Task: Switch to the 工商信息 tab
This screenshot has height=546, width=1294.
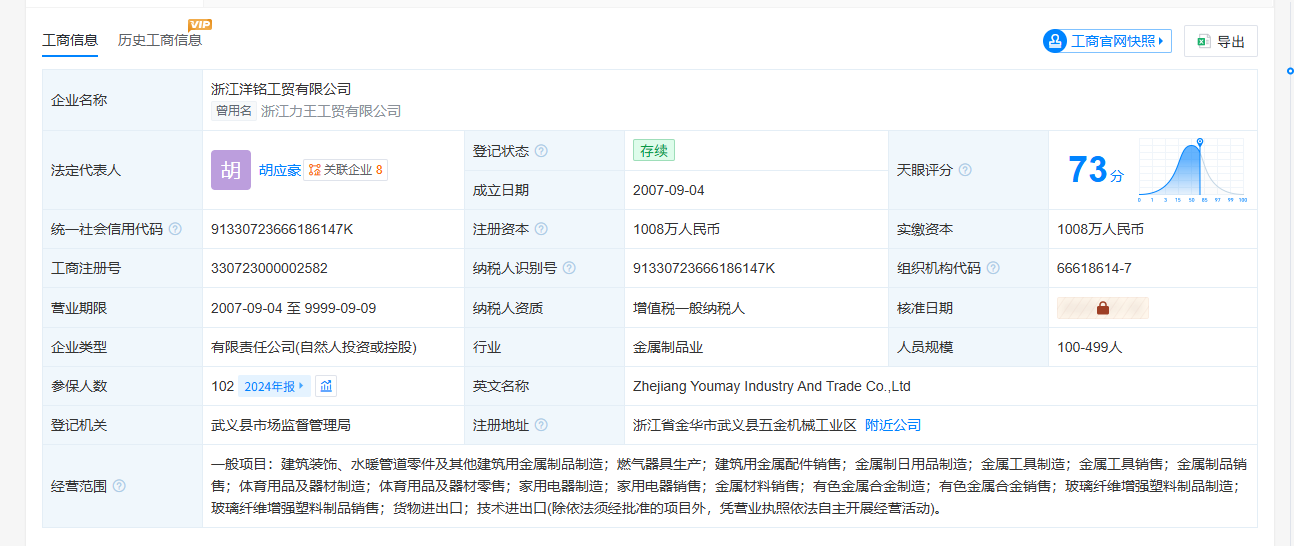Action: pos(70,40)
